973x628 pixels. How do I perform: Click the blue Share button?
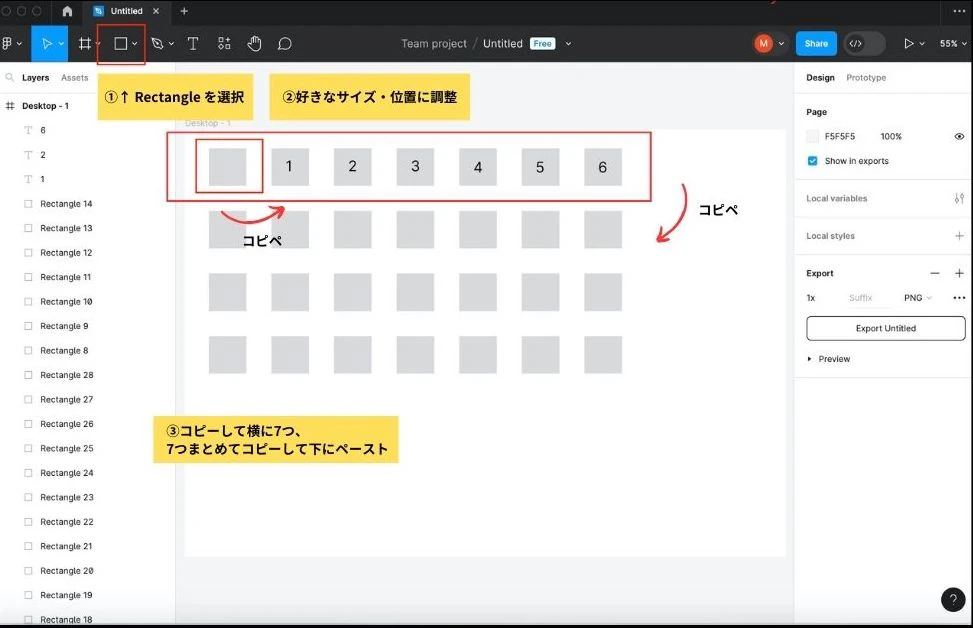[x=816, y=43]
